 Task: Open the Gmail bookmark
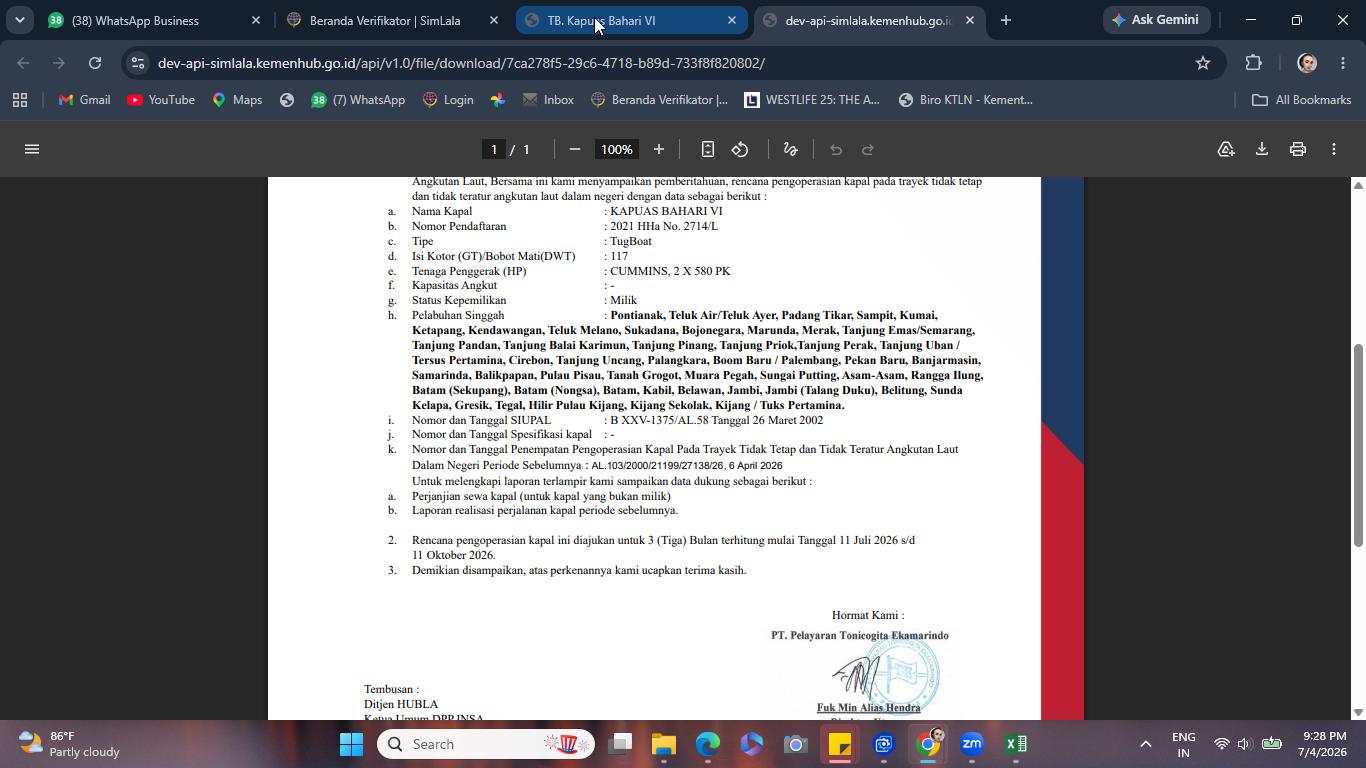[84, 100]
